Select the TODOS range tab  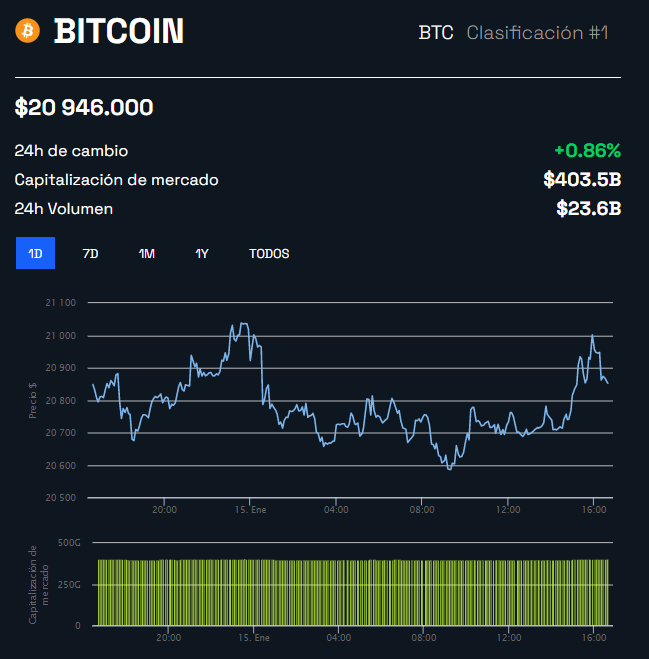269,254
